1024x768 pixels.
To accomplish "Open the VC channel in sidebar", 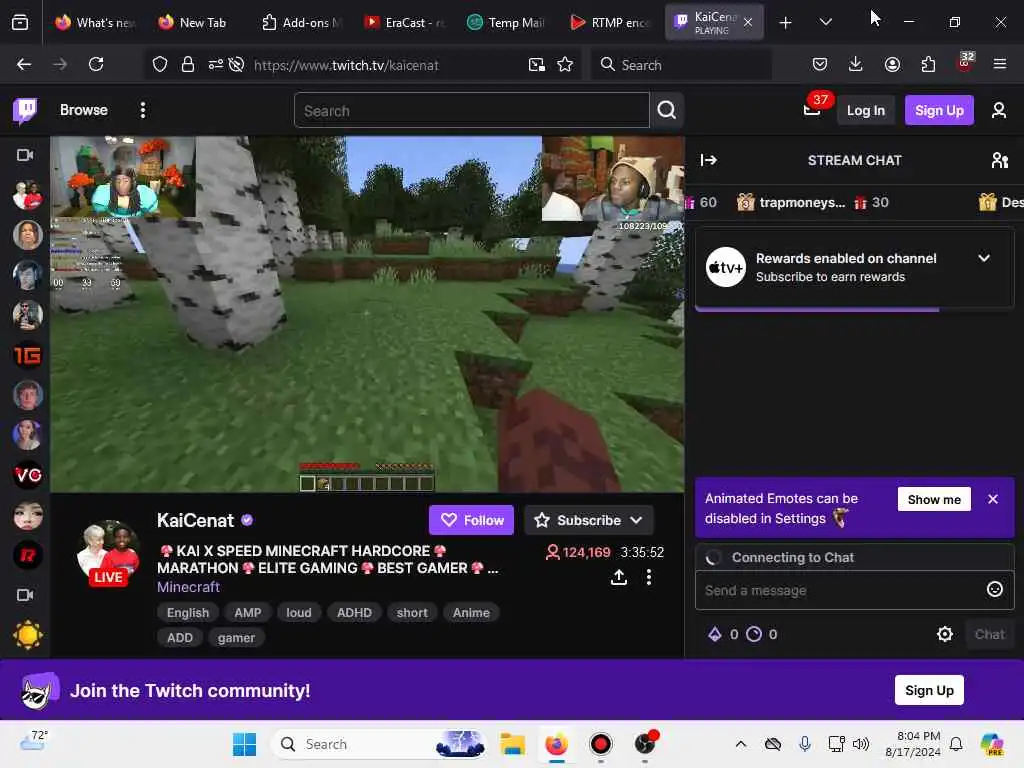I will (x=27, y=475).
